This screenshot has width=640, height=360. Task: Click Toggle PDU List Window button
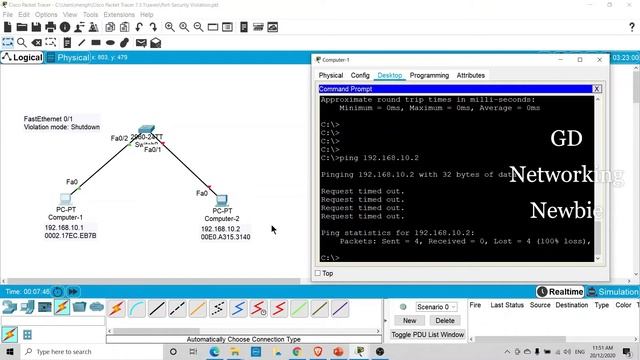click(428, 335)
